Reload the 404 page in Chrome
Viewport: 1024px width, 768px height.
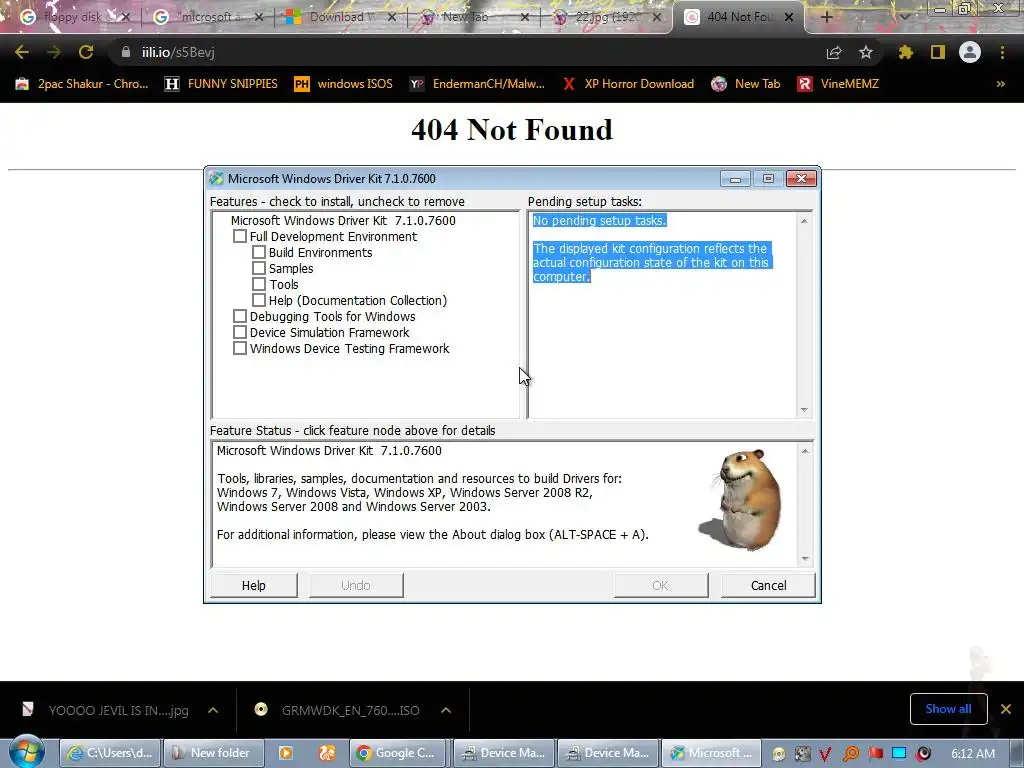point(86,52)
